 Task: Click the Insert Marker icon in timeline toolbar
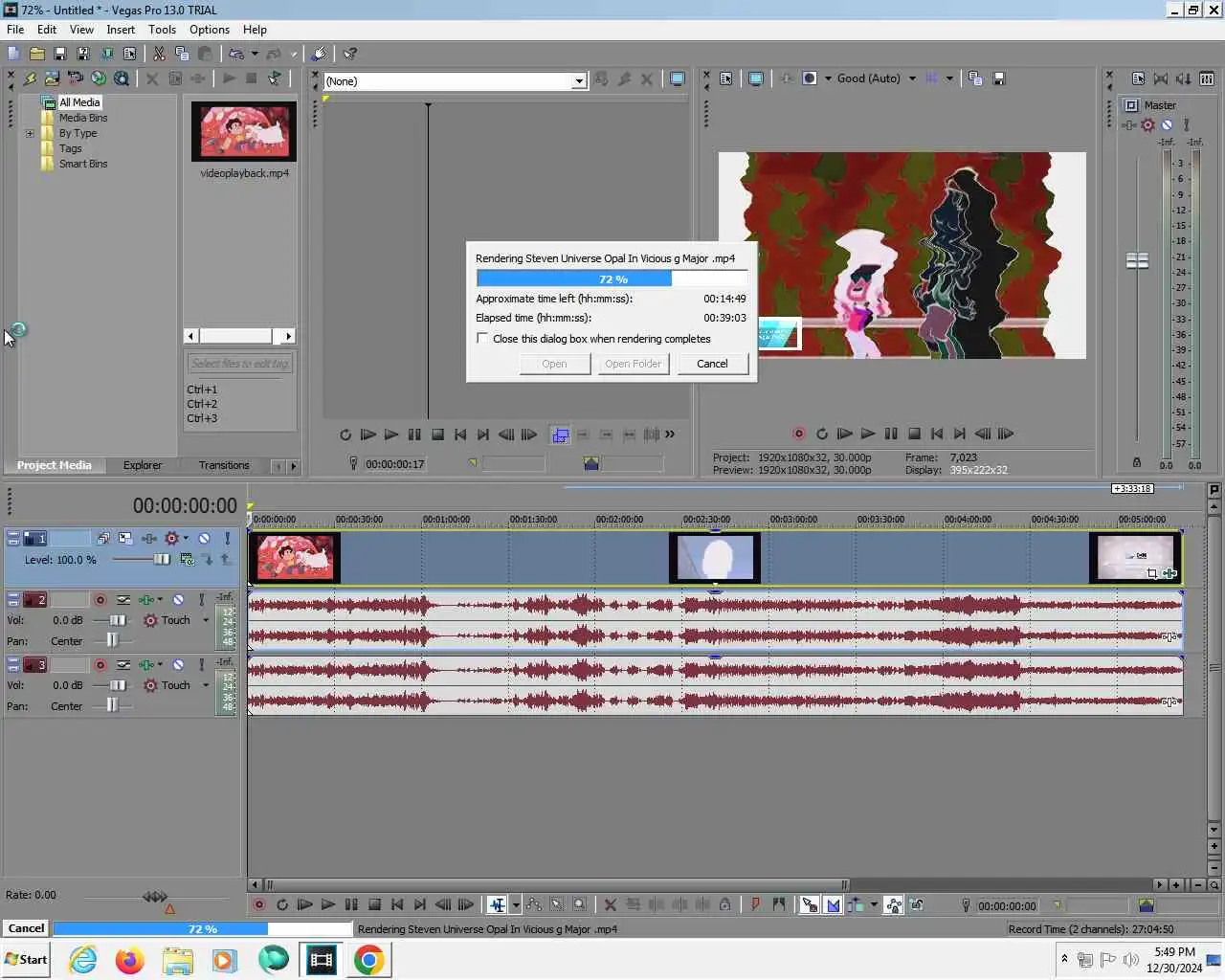(x=755, y=904)
